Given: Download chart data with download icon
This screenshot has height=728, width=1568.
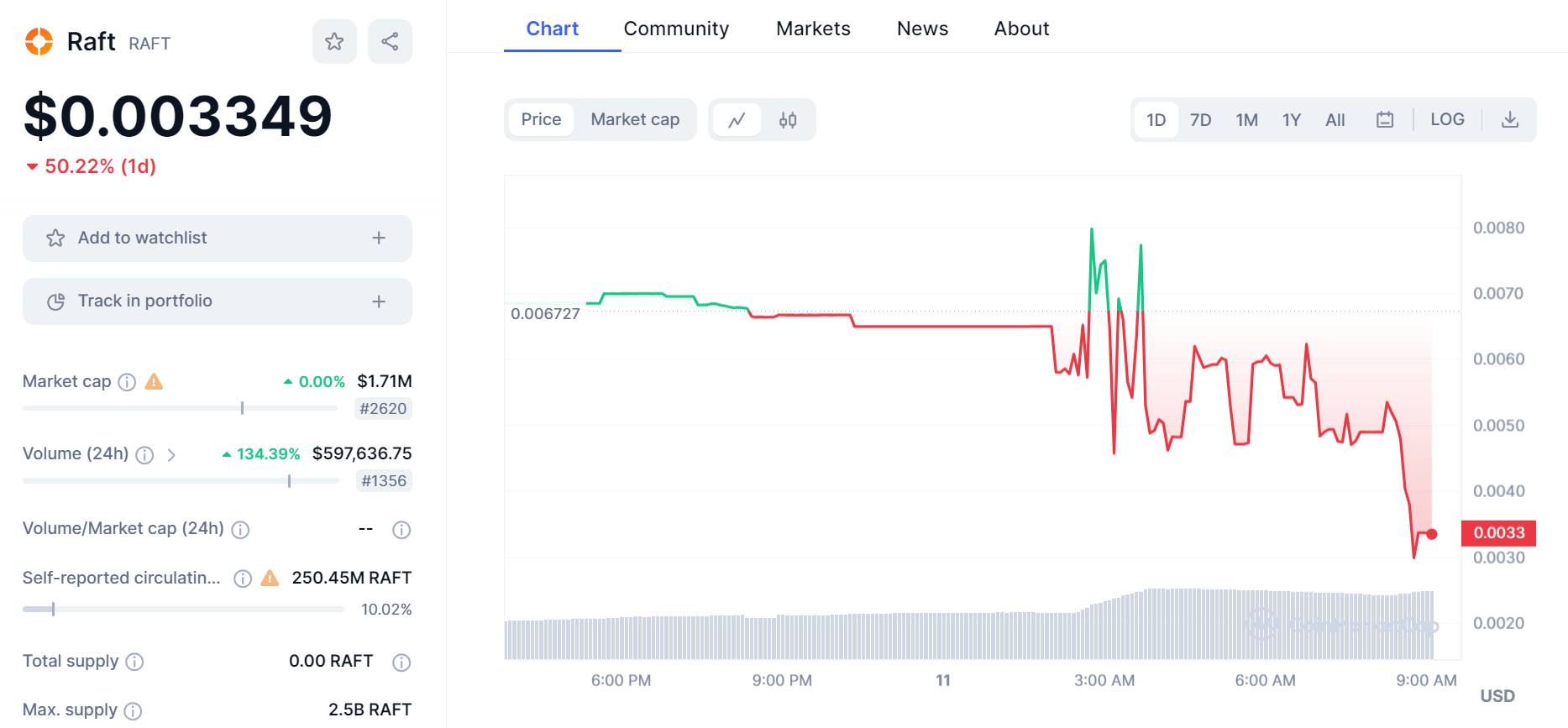Looking at the screenshot, I should 1510,120.
